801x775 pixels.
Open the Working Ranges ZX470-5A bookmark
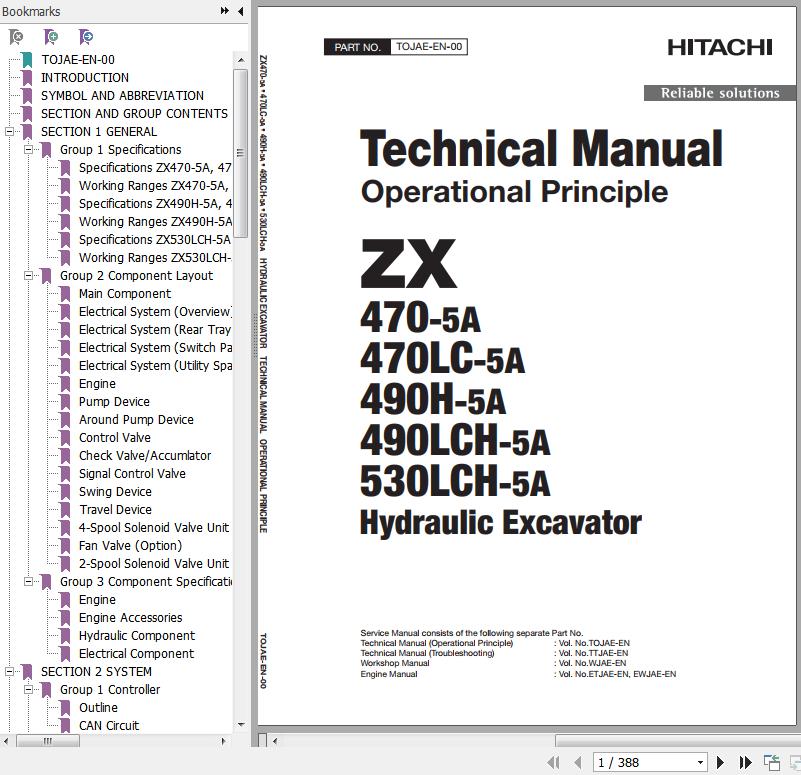coord(154,185)
